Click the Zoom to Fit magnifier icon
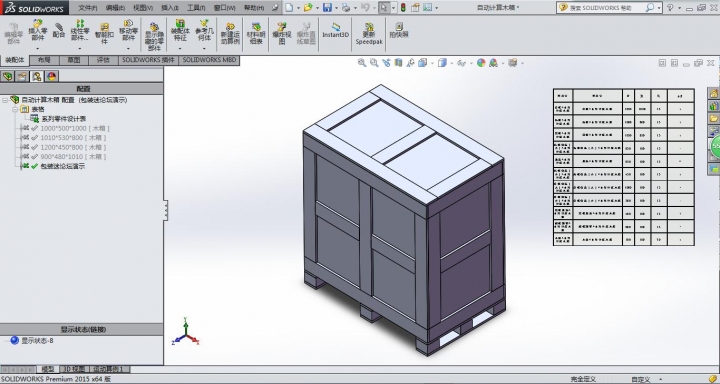This screenshot has height=384, width=720. tap(362, 63)
